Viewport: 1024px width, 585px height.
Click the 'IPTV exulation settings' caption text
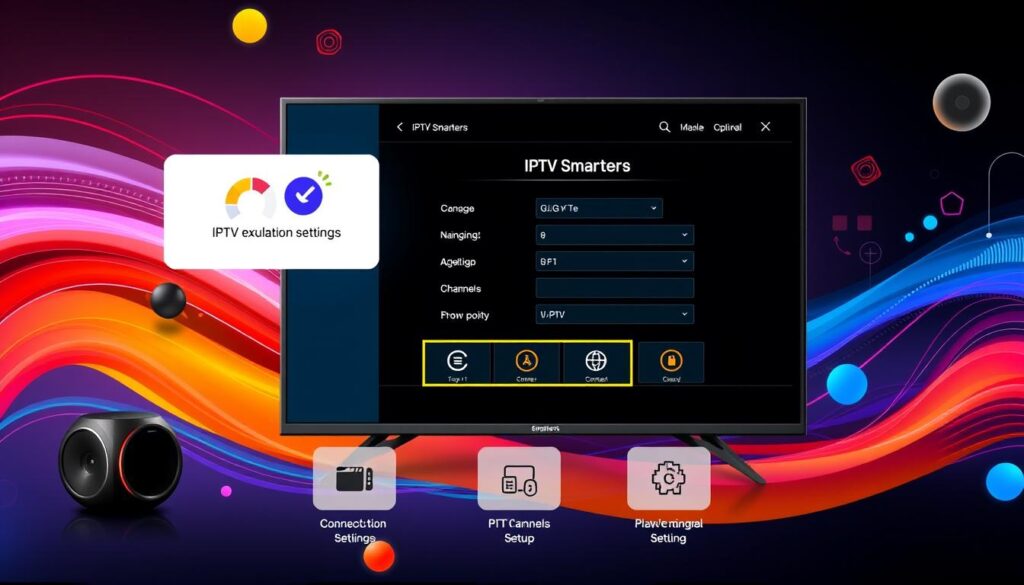click(x=276, y=232)
